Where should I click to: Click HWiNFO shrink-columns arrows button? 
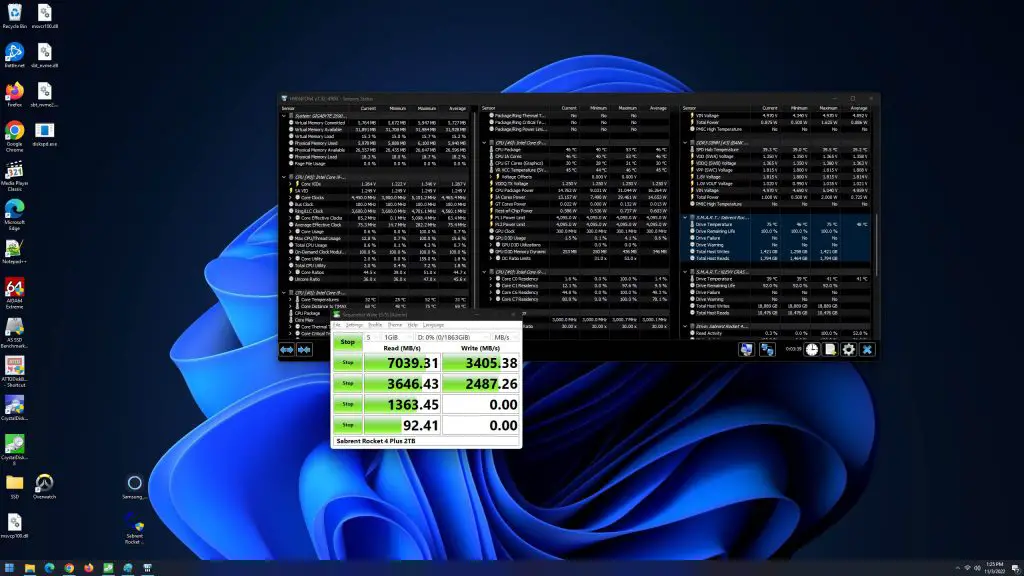coord(304,350)
